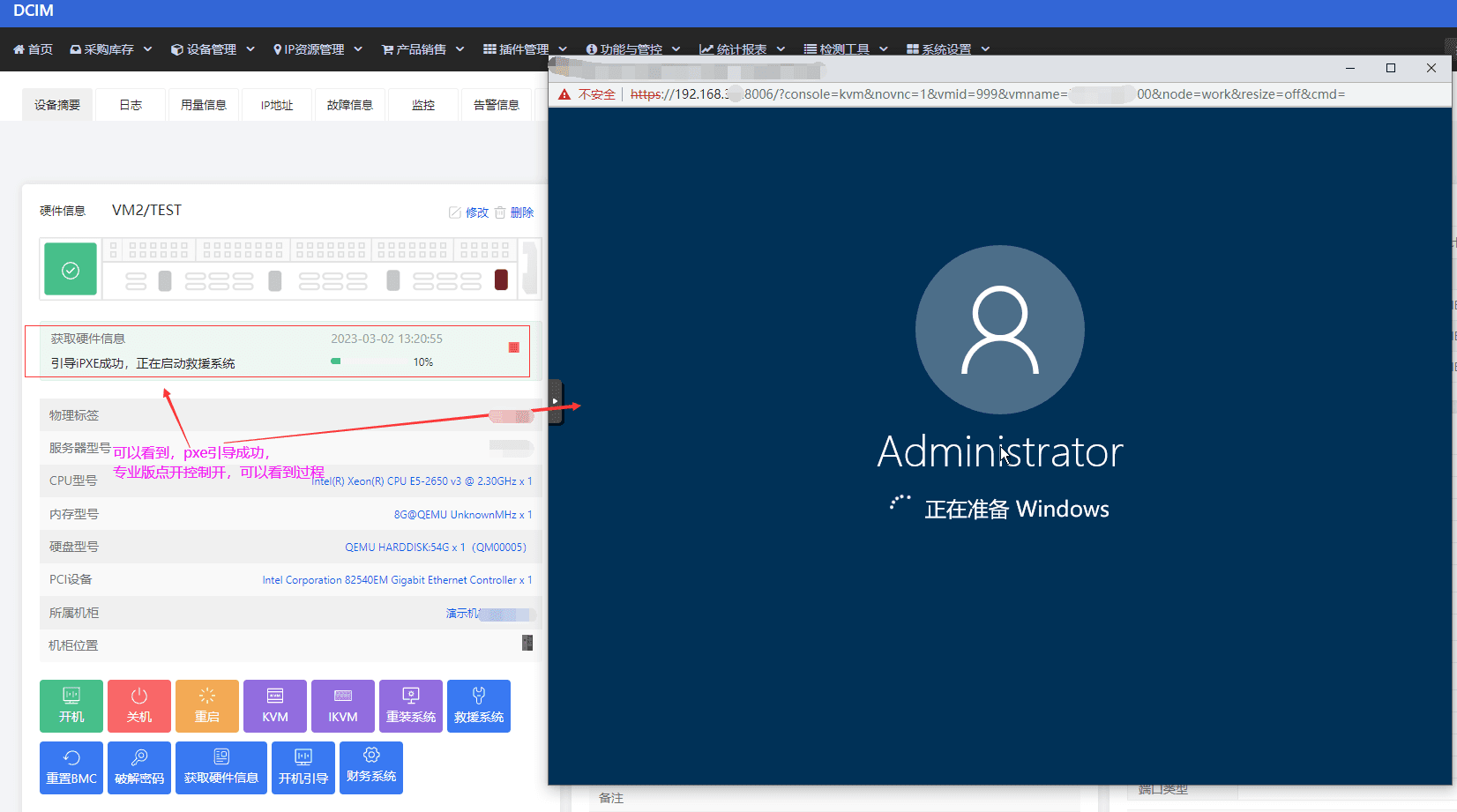This screenshot has width=1457, height=812.
Task: Click the red port on the server diagram
Action: (x=501, y=280)
